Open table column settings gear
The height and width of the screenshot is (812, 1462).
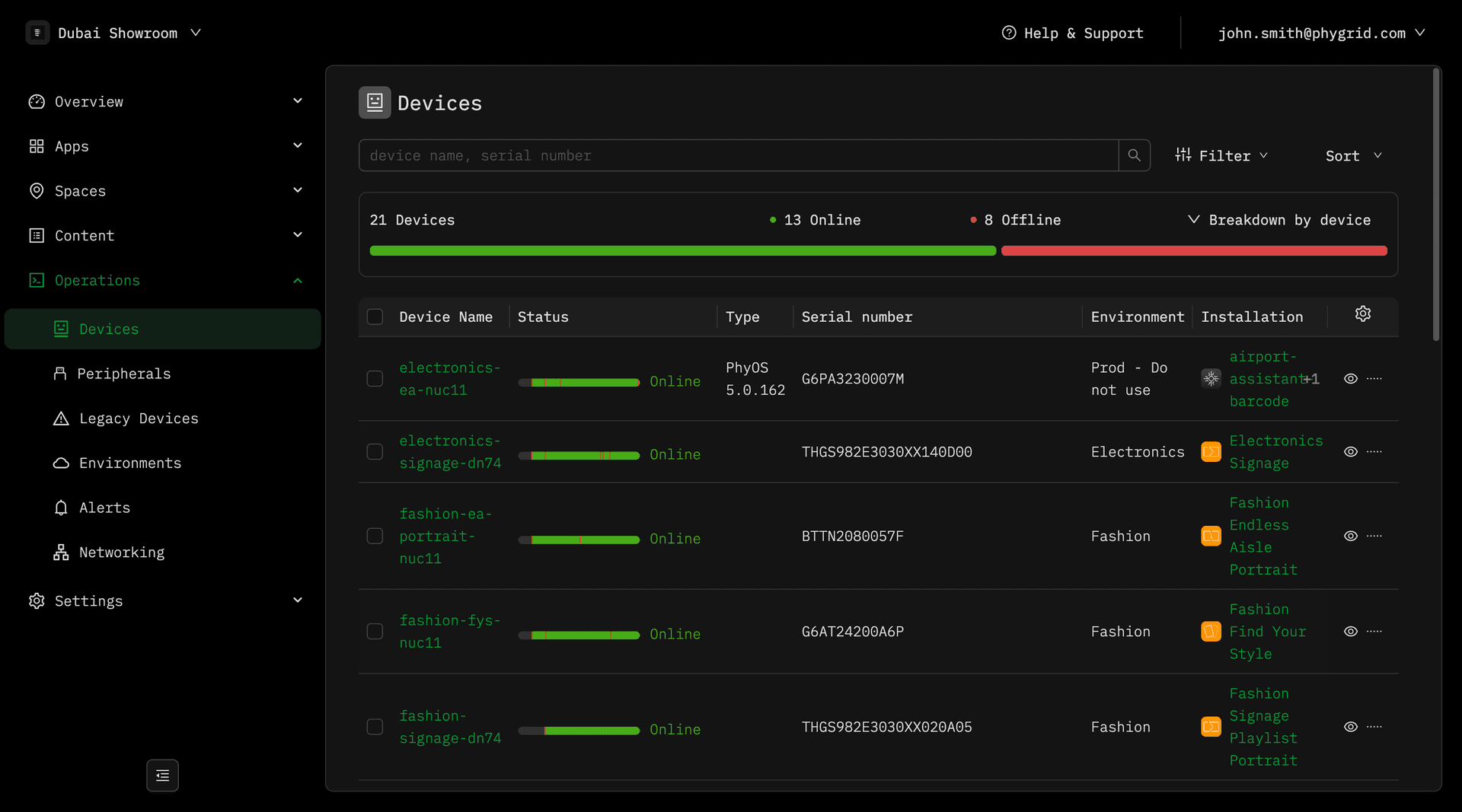(1362, 314)
